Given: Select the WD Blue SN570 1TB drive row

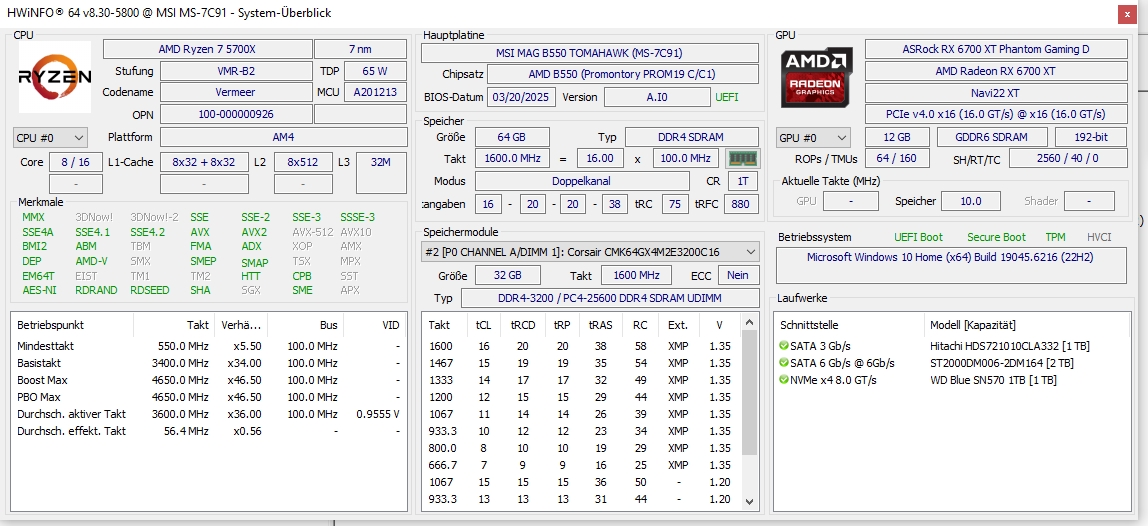Looking at the screenshot, I should [952, 379].
